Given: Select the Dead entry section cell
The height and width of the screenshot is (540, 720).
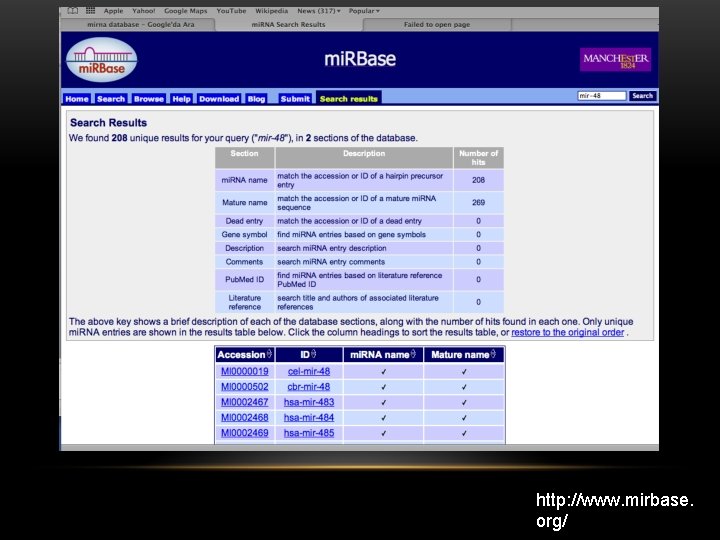Looking at the screenshot, I should coord(244,221).
